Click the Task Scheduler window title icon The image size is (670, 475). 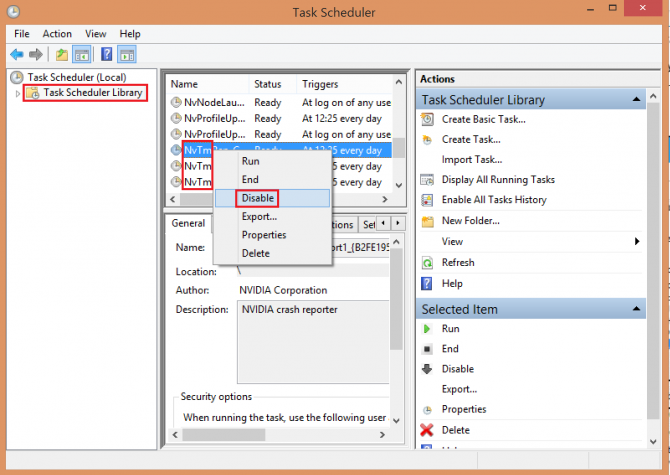click(x=13, y=12)
